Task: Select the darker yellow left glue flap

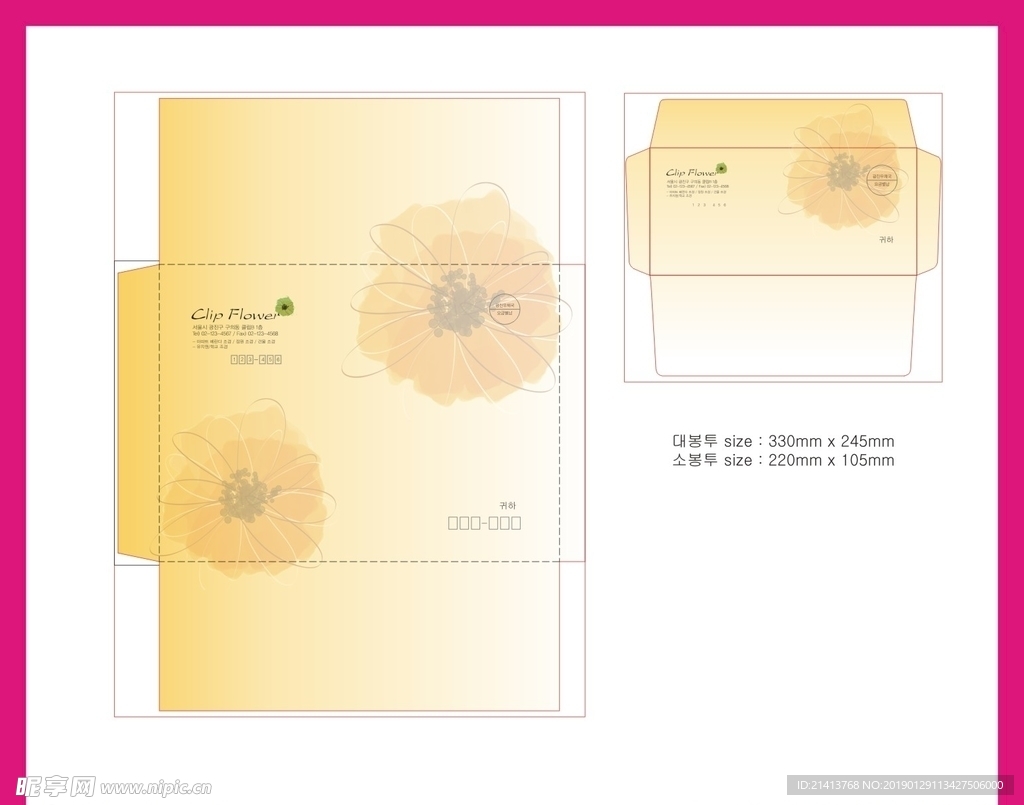Action: [138, 412]
